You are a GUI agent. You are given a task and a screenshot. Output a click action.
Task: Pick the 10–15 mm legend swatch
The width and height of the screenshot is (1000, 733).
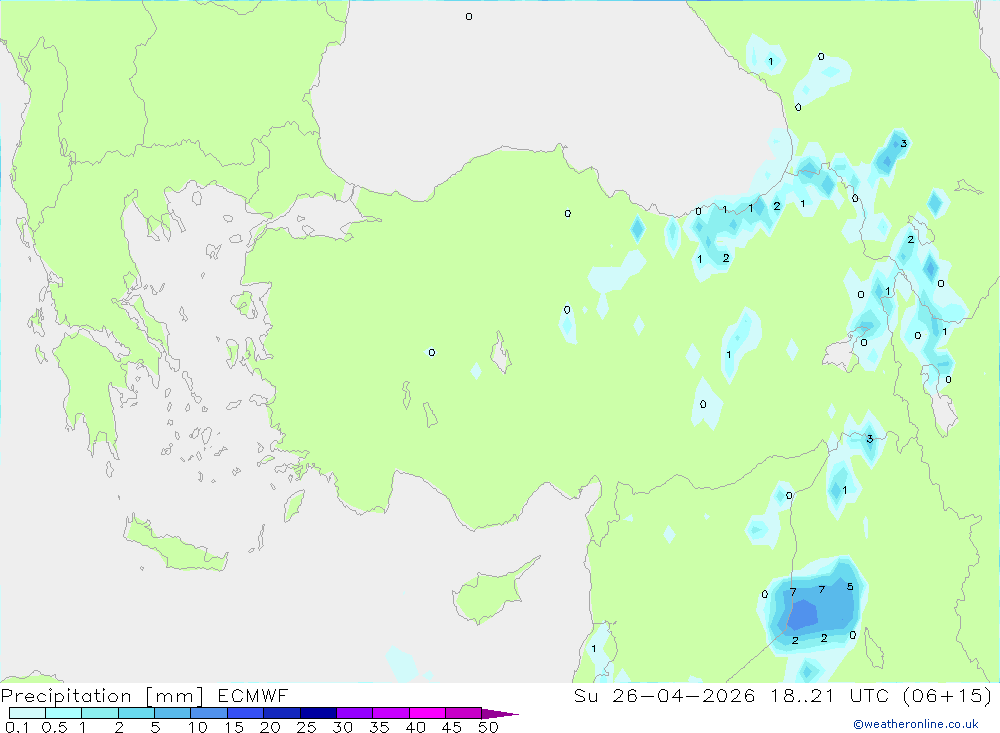click(x=209, y=713)
